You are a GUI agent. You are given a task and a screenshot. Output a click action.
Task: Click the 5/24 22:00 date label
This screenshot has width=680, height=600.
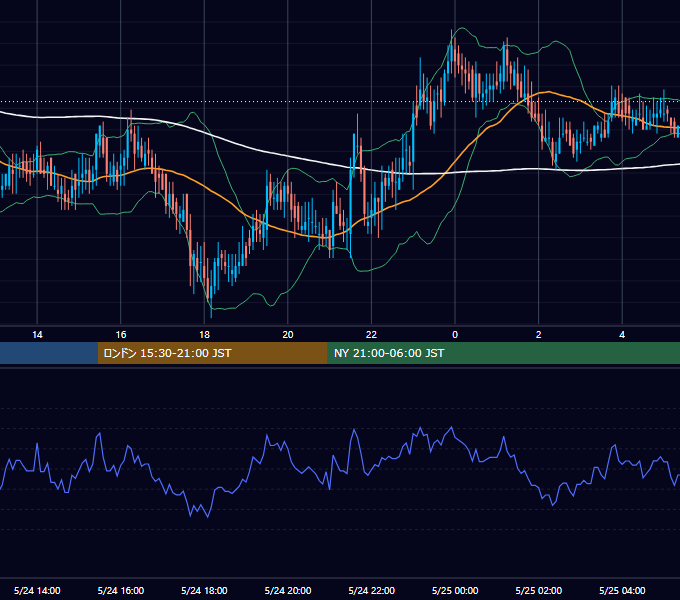(x=372, y=590)
